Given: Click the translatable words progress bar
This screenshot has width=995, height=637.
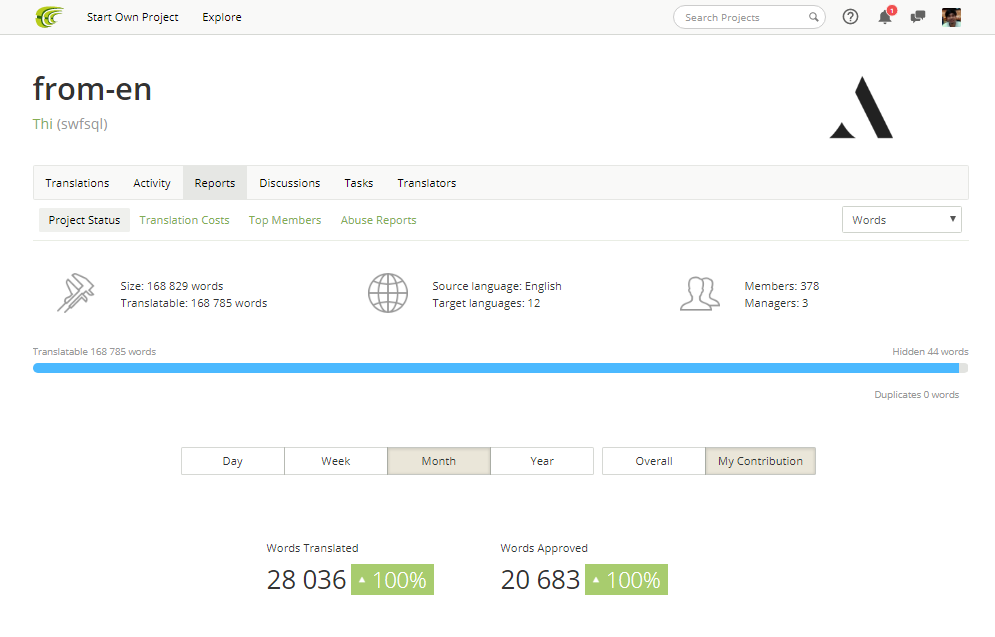Looking at the screenshot, I should pyautogui.click(x=501, y=368).
